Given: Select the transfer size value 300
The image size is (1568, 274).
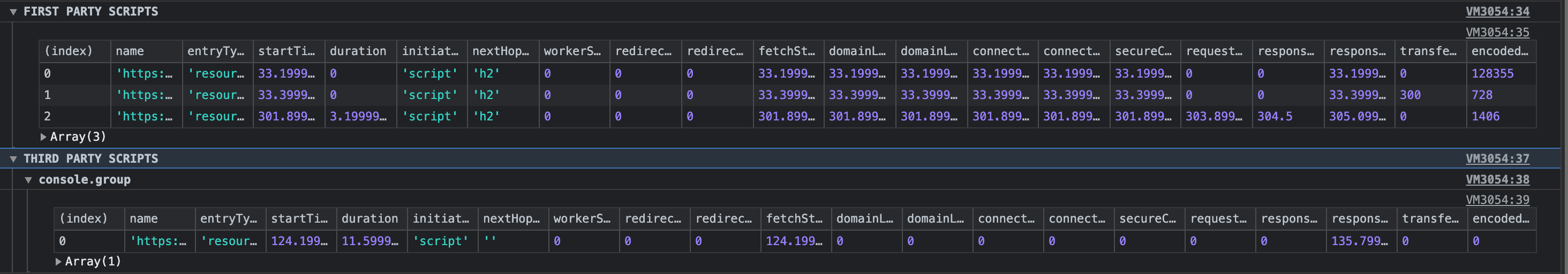Looking at the screenshot, I should coord(1411,95).
